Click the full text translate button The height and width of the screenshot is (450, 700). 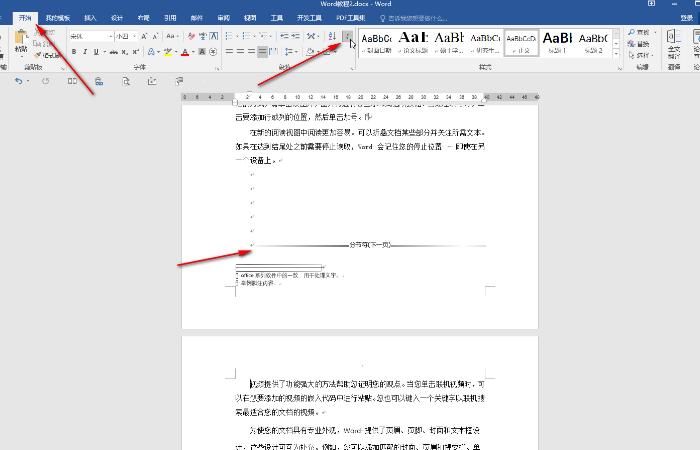(674, 44)
